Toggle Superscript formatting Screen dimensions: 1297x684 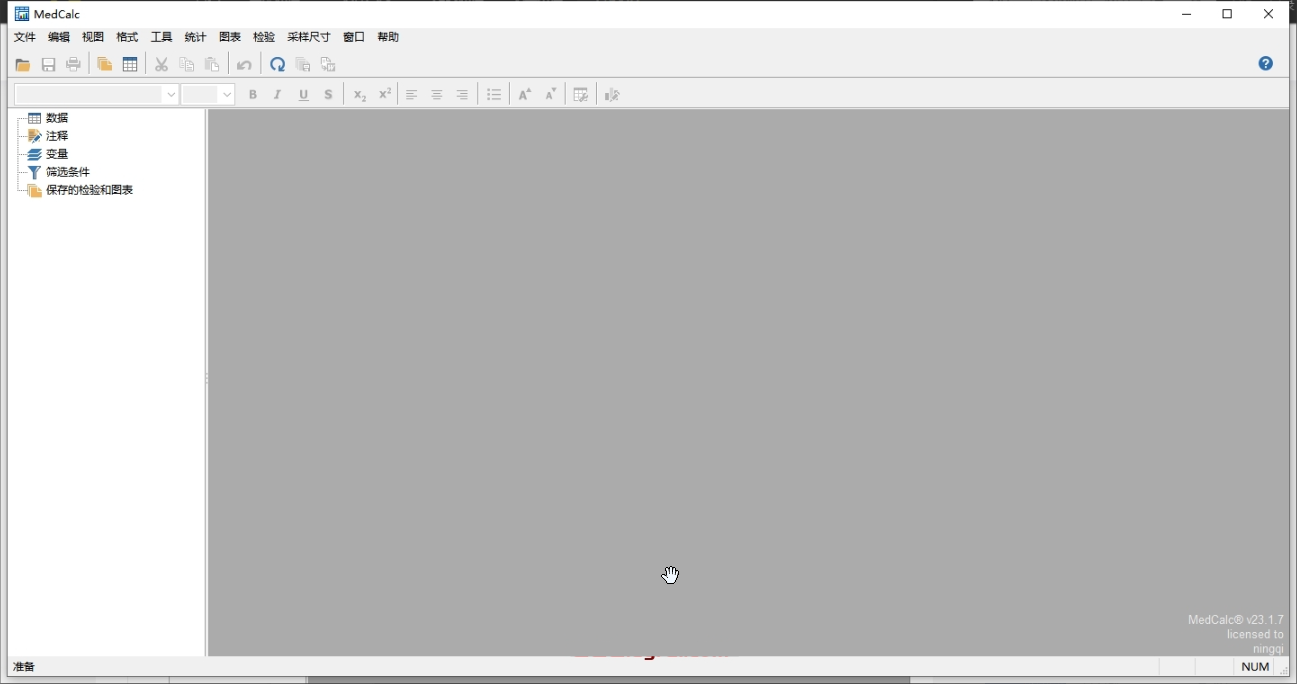pyautogui.click(x=385, y=94)
